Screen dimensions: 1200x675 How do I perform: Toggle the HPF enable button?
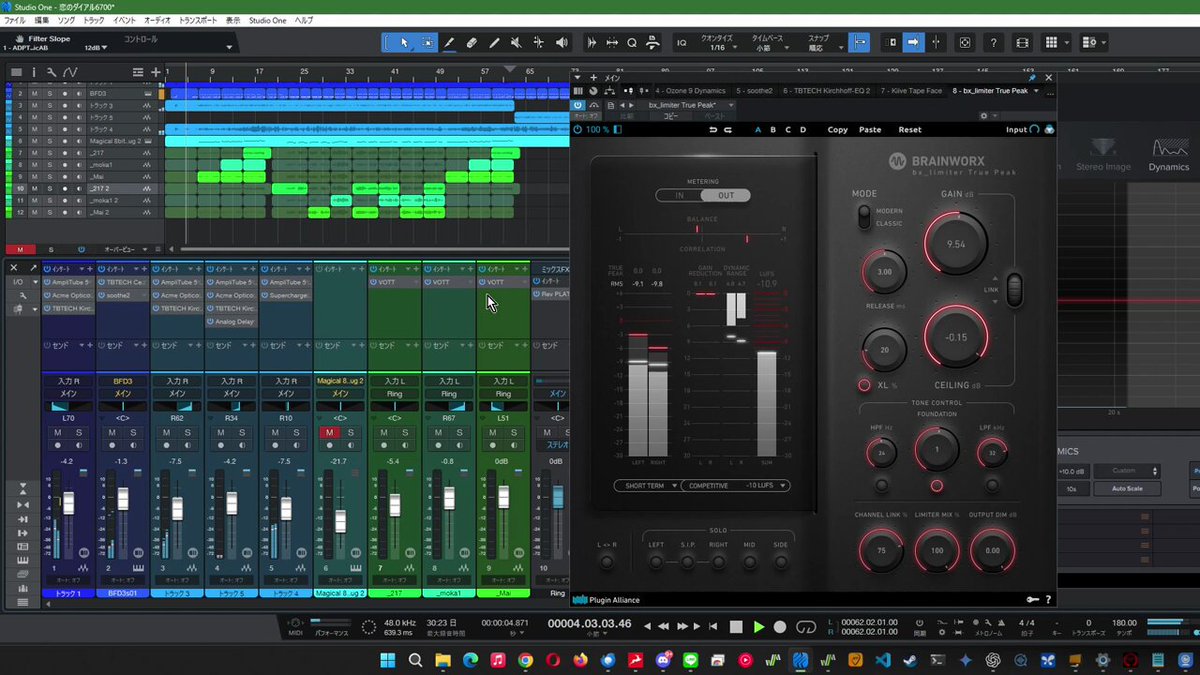(x=882, y=485)
